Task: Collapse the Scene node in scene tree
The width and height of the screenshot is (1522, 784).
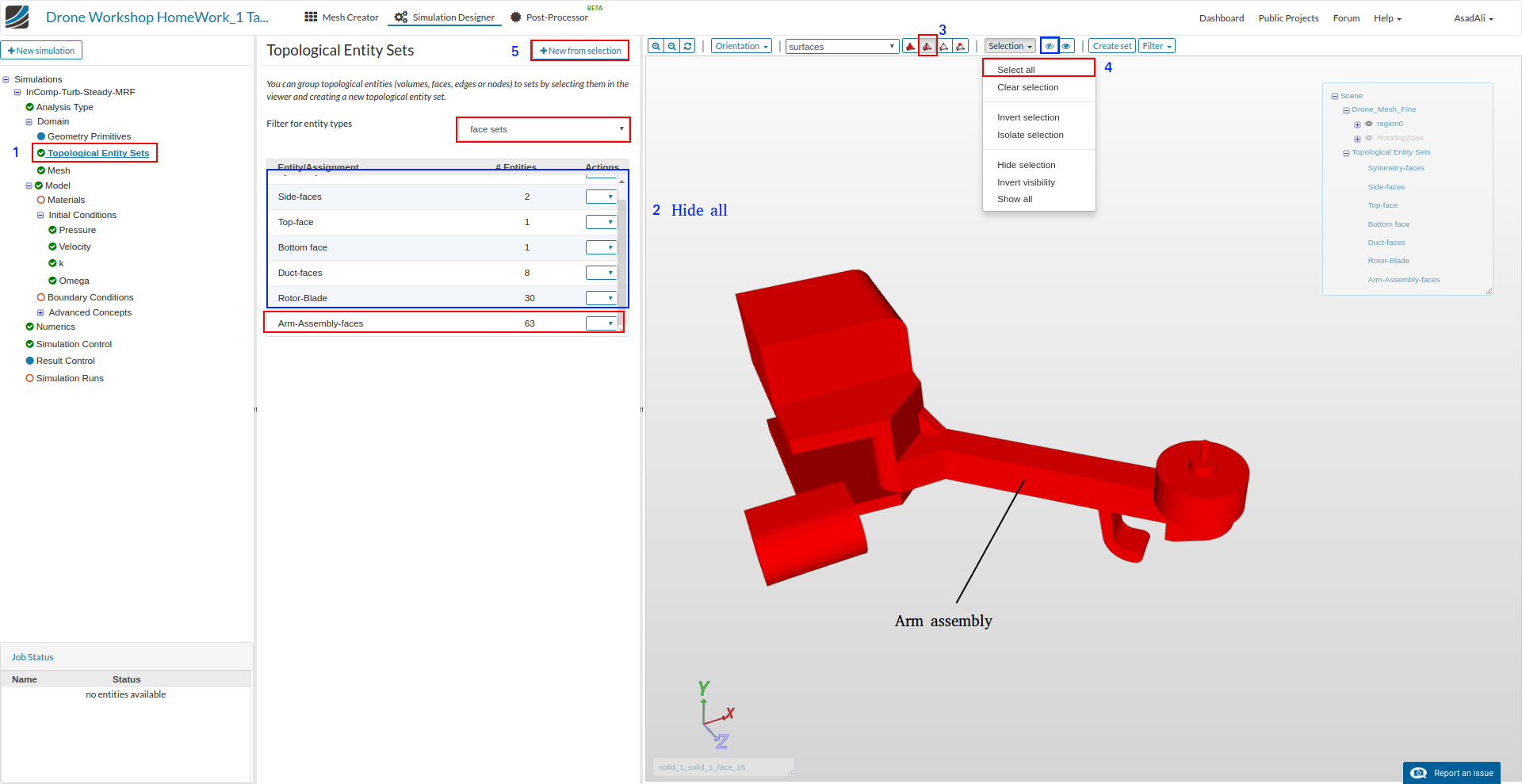Action: 1335,96
